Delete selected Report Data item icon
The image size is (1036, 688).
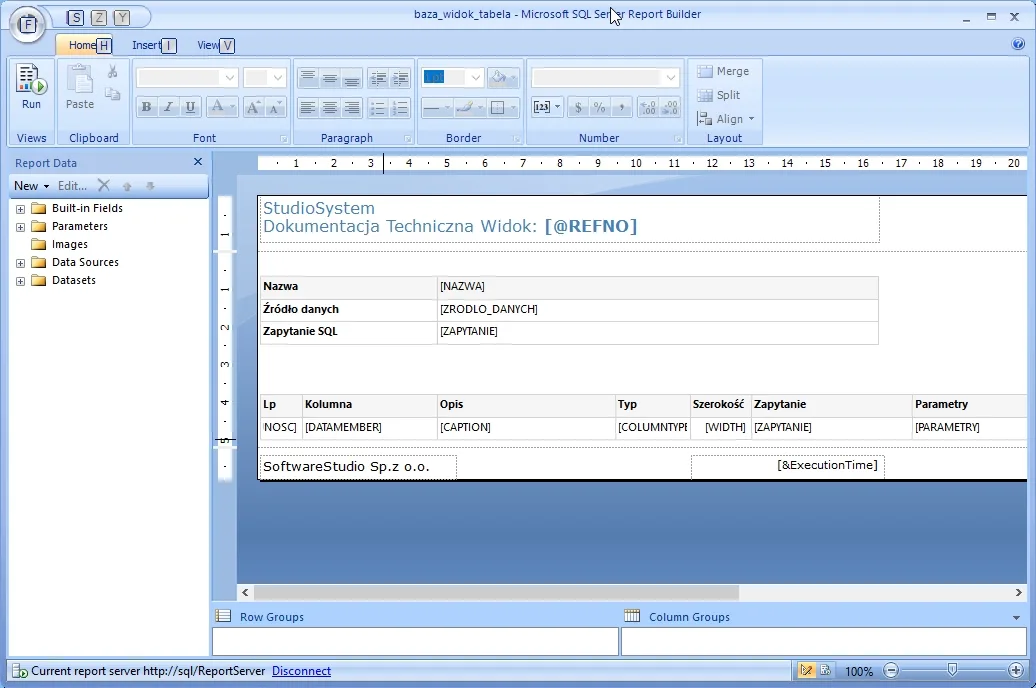point(104,186)
